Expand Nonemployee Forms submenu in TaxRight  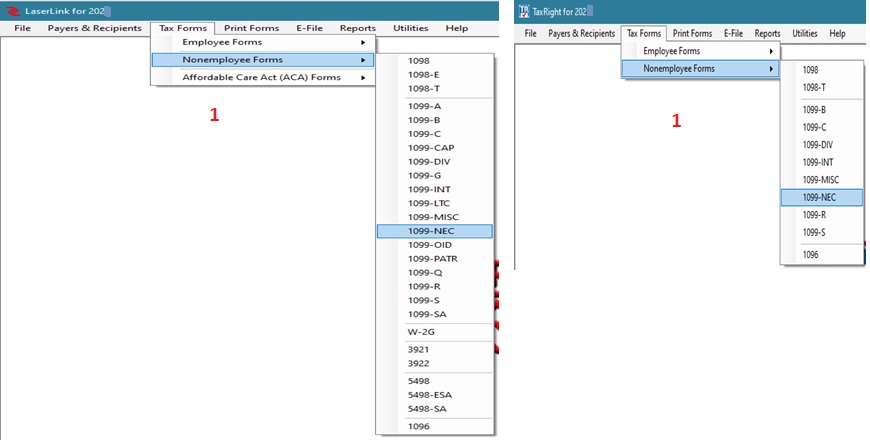click(x=701, y=69)
